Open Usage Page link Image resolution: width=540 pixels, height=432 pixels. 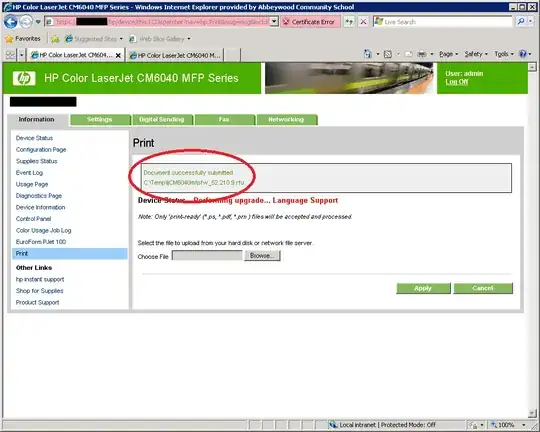[32, 185]
